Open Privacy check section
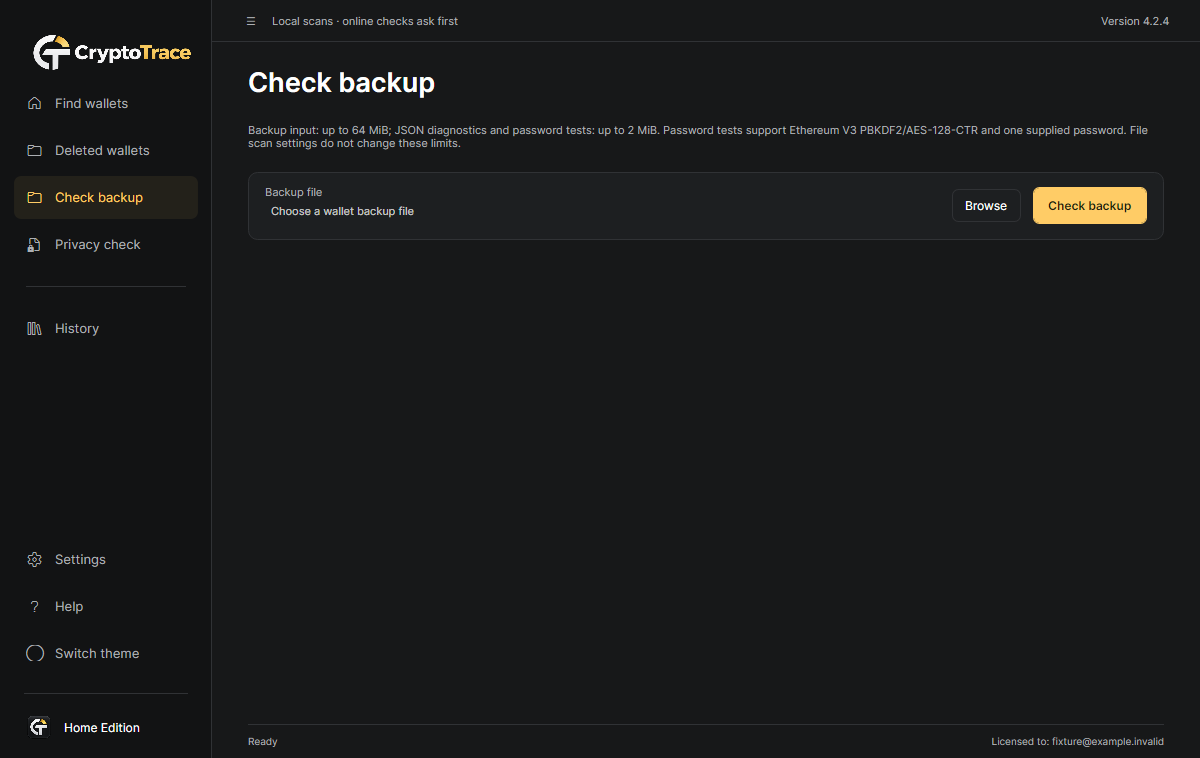 (106, 244)
